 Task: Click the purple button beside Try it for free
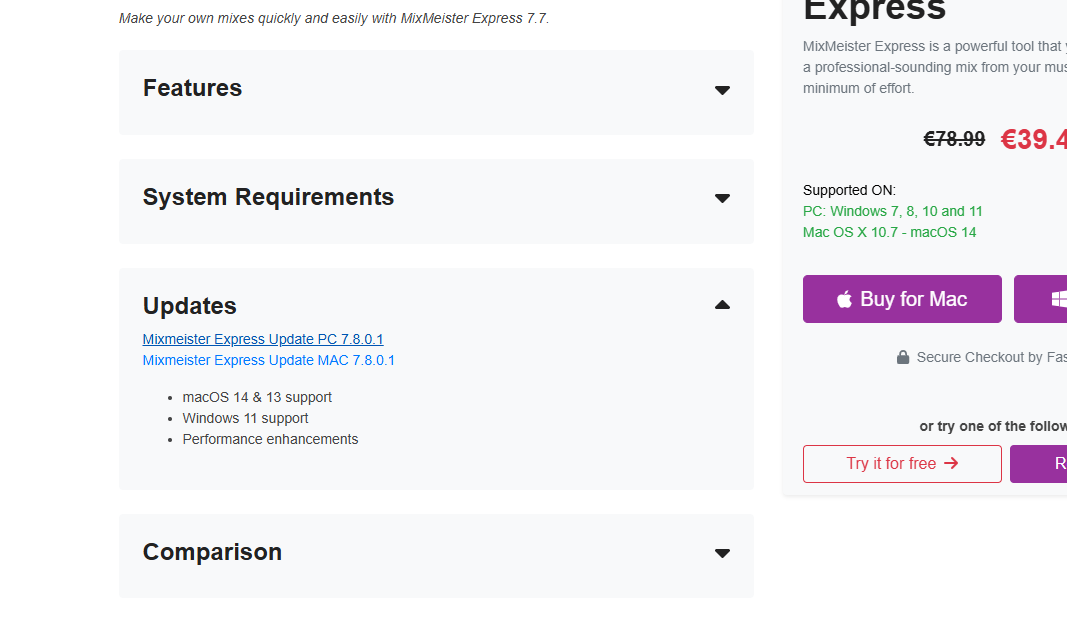1038,463
